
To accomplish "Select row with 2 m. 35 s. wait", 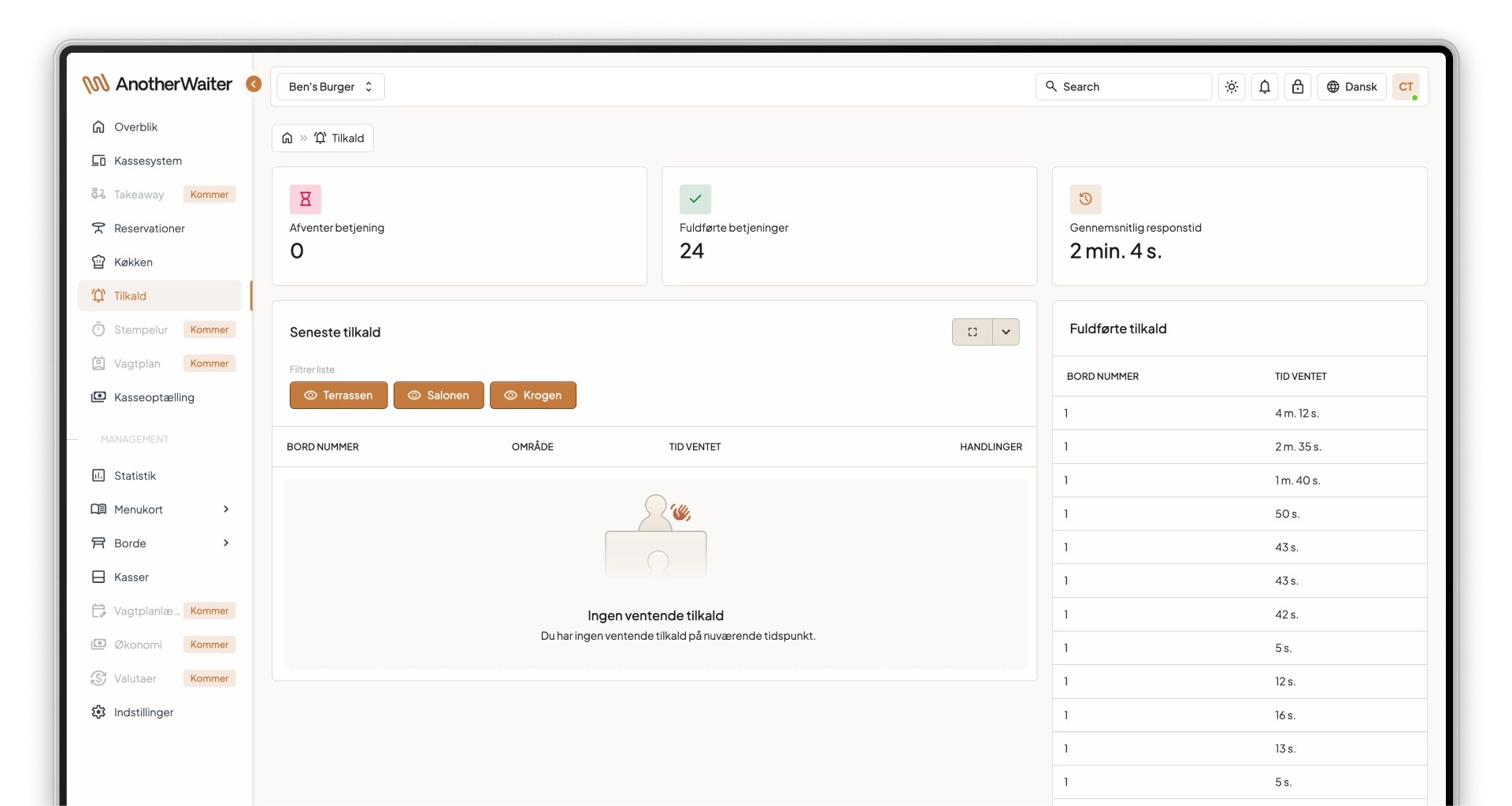I will coord(1240,447).
